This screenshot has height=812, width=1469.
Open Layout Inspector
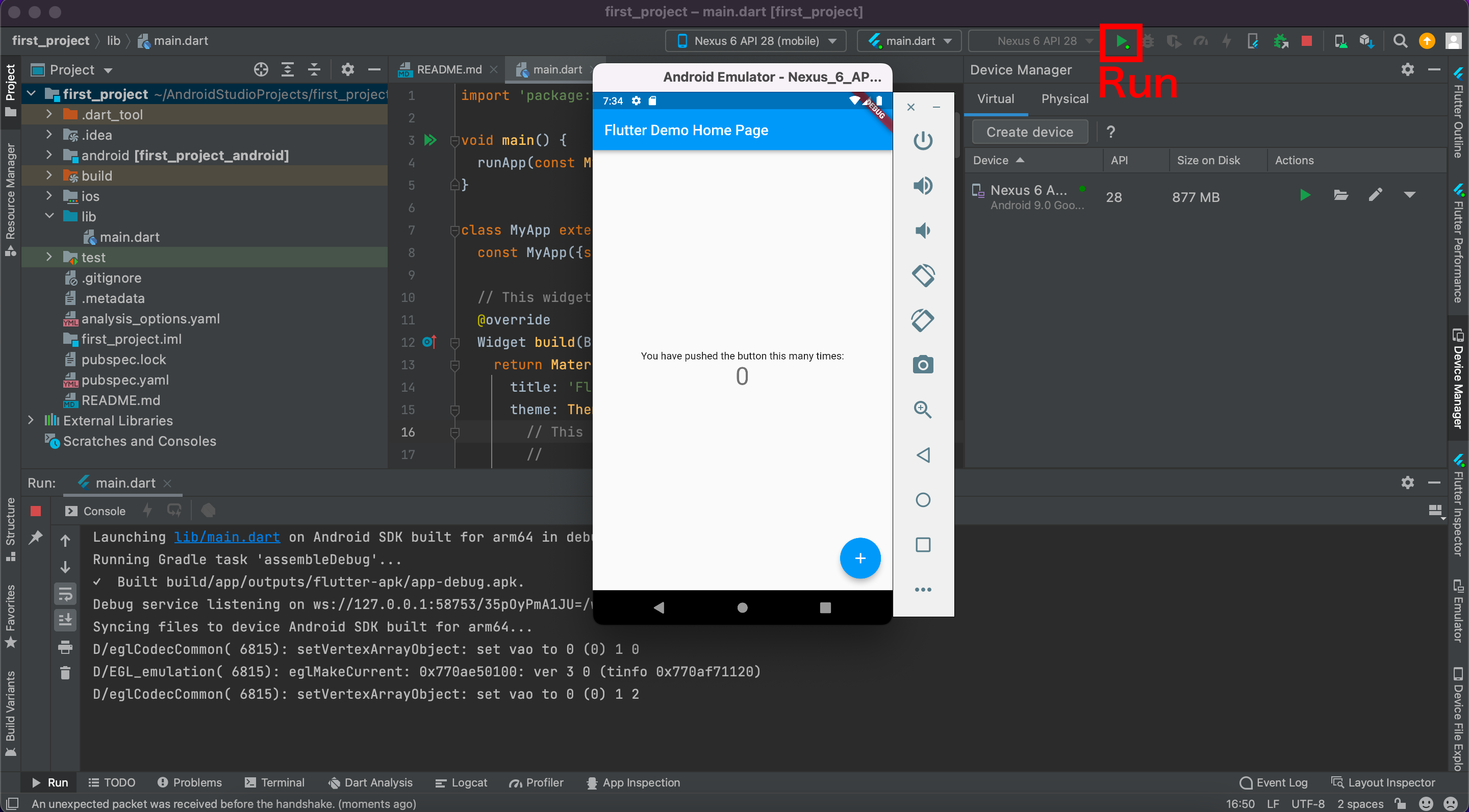(x=1382, y=782)
